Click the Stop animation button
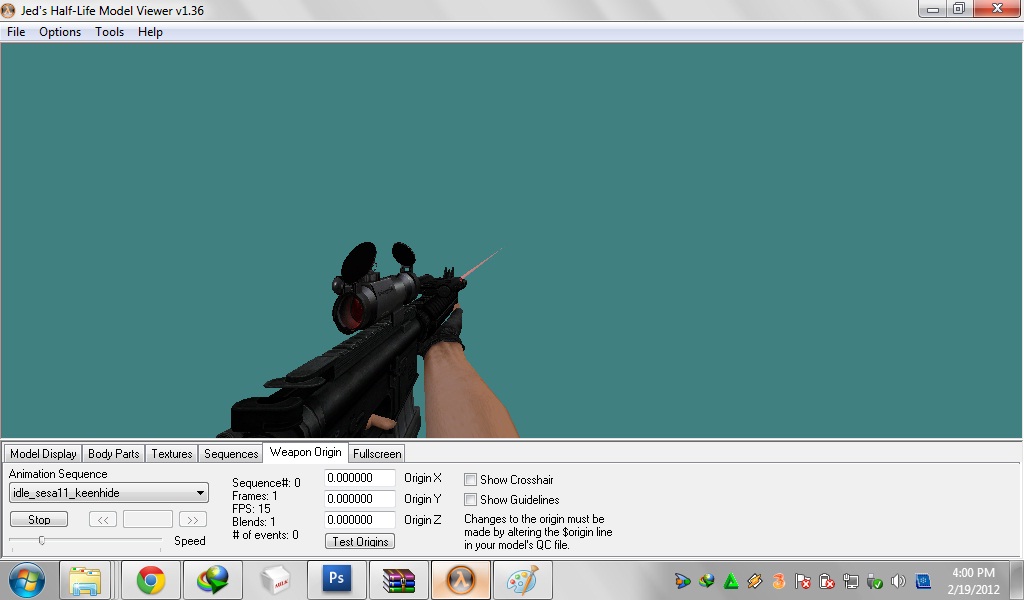Image resolution: width=1024 pixels, height=600 pixels. (x=39, y=520)
